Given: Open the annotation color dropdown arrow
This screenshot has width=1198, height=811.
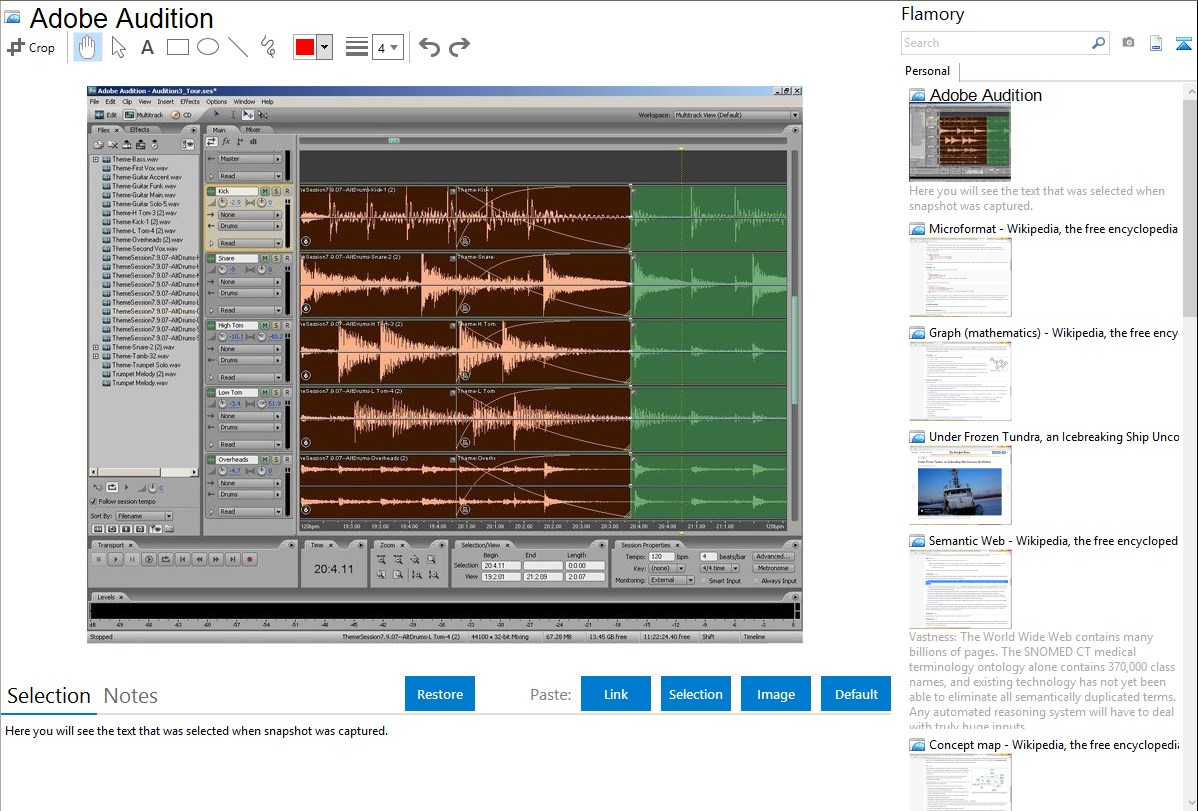Looking at the screenshot, I should pyautogui.click(x=325, y=47).
